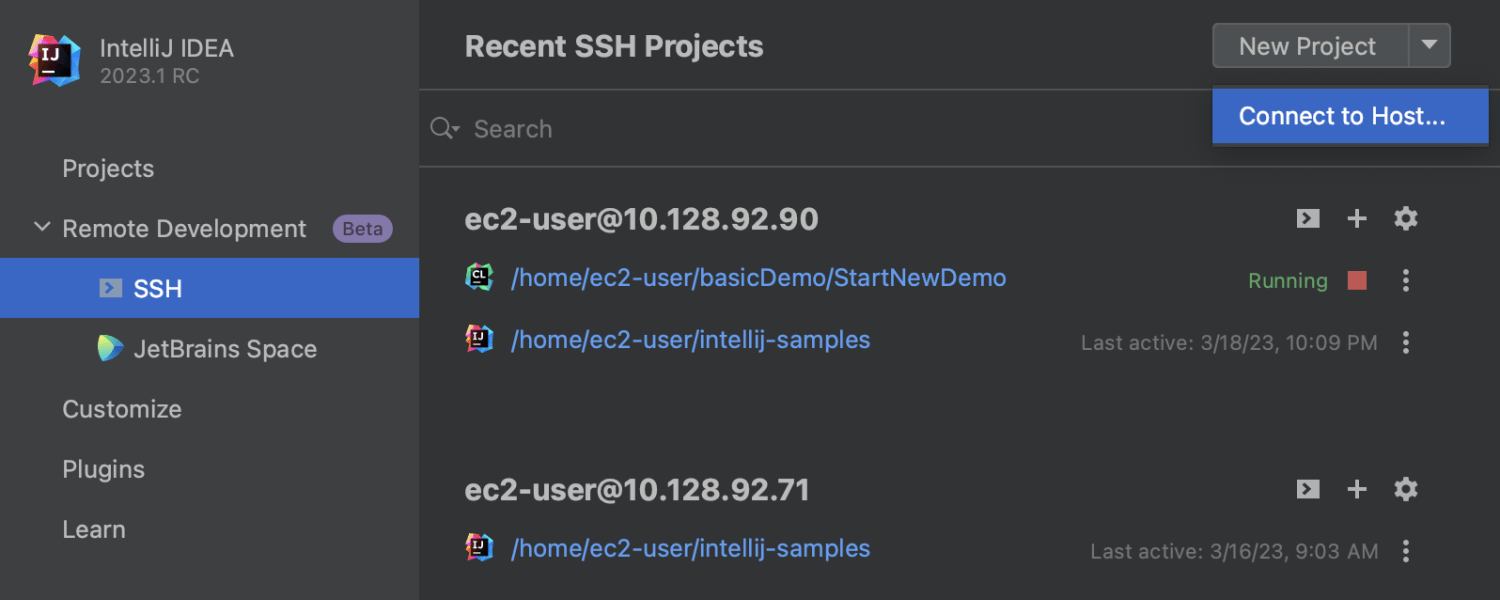The image size is (1500, 600).
Task: Open more options for StartNewDemo project
Action: 1406,281
